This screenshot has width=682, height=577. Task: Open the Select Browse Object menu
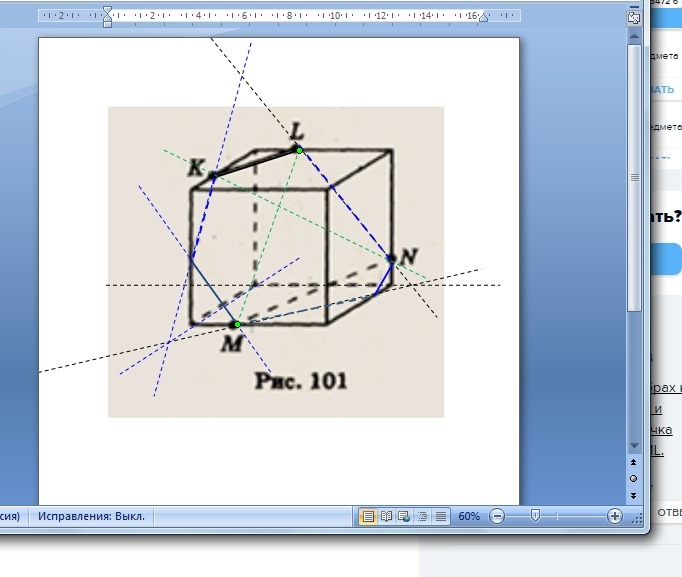(633, 478)
